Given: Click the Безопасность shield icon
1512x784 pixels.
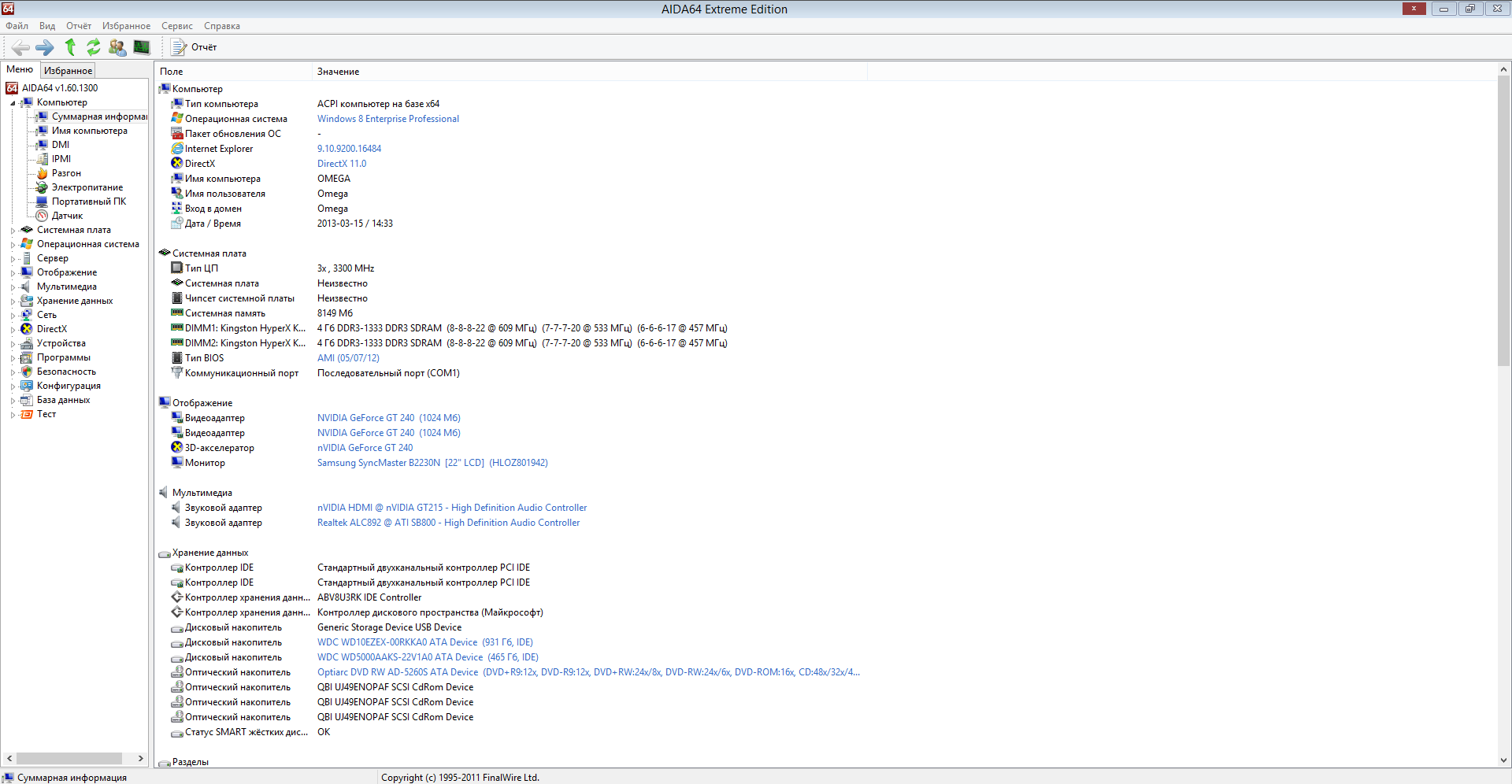Looking at the screenshot, I should [27, 372].
